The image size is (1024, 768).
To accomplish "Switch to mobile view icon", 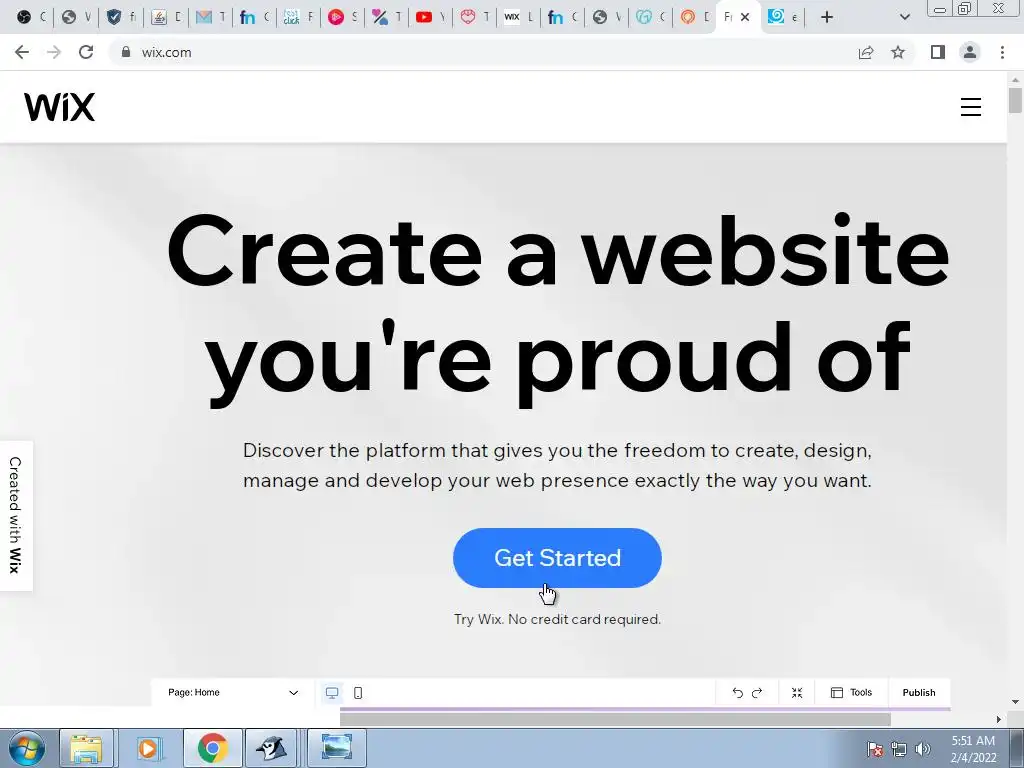I will point(358,693).
